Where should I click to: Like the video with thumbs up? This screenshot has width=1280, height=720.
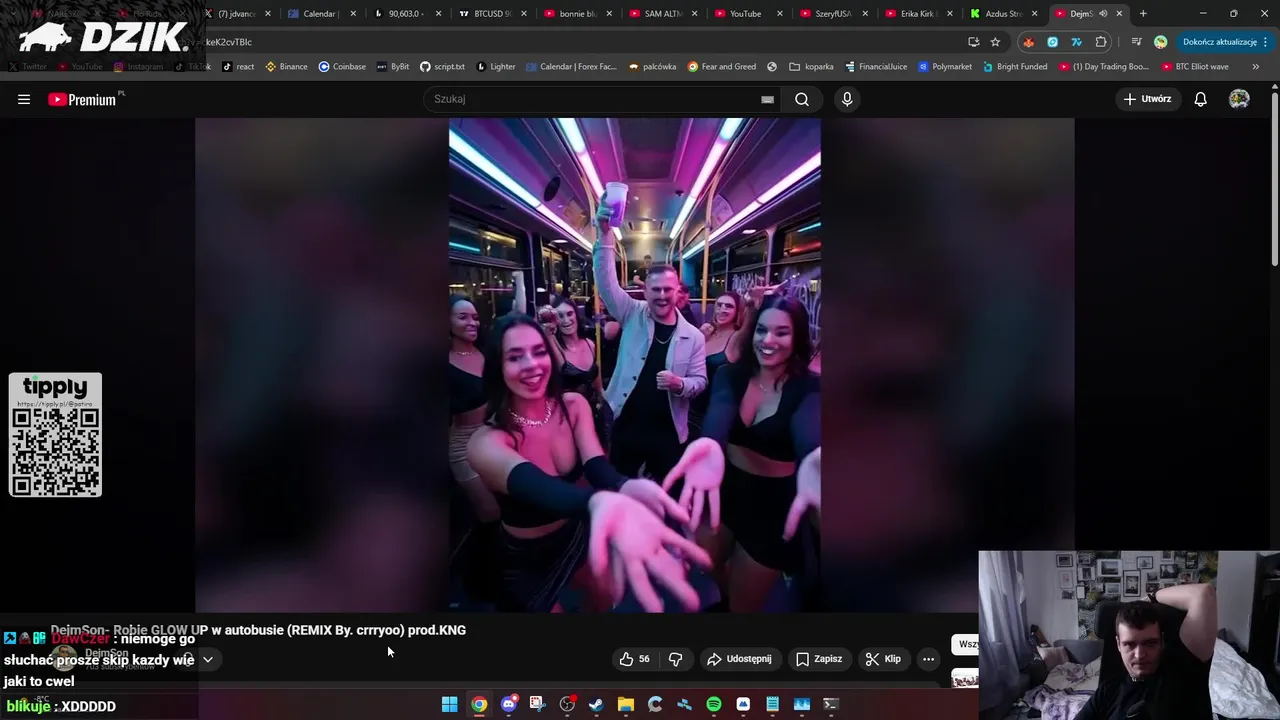(634, 659)
